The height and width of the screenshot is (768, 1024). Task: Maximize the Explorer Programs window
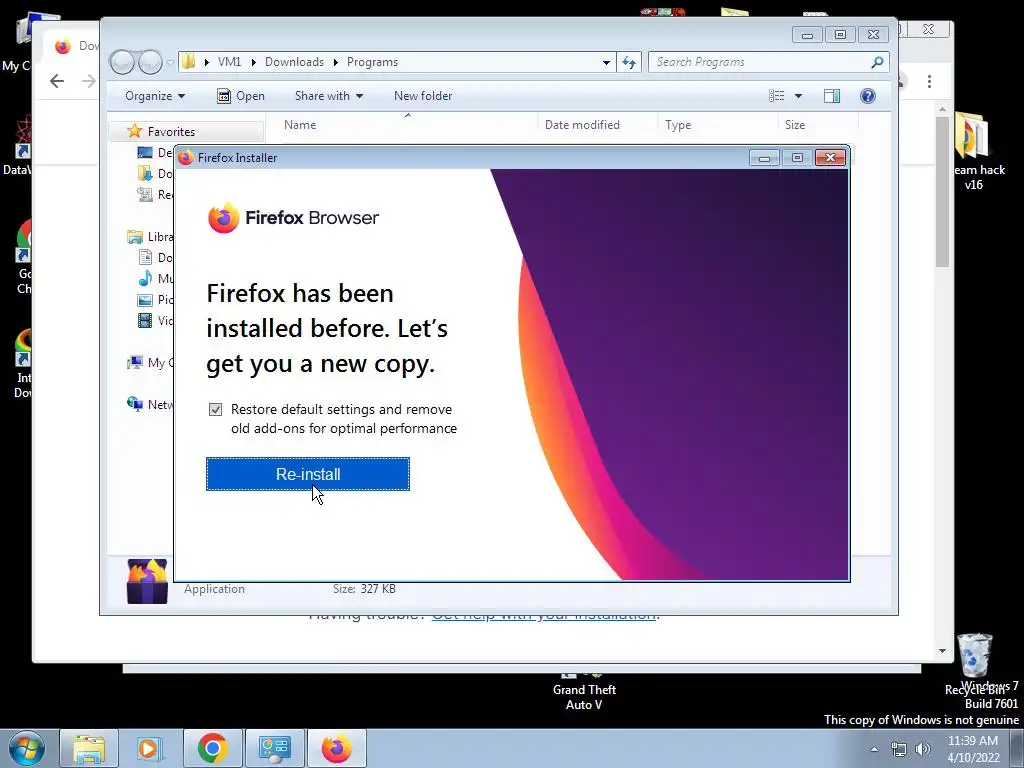pyautogui.click(x=840, y=34)
